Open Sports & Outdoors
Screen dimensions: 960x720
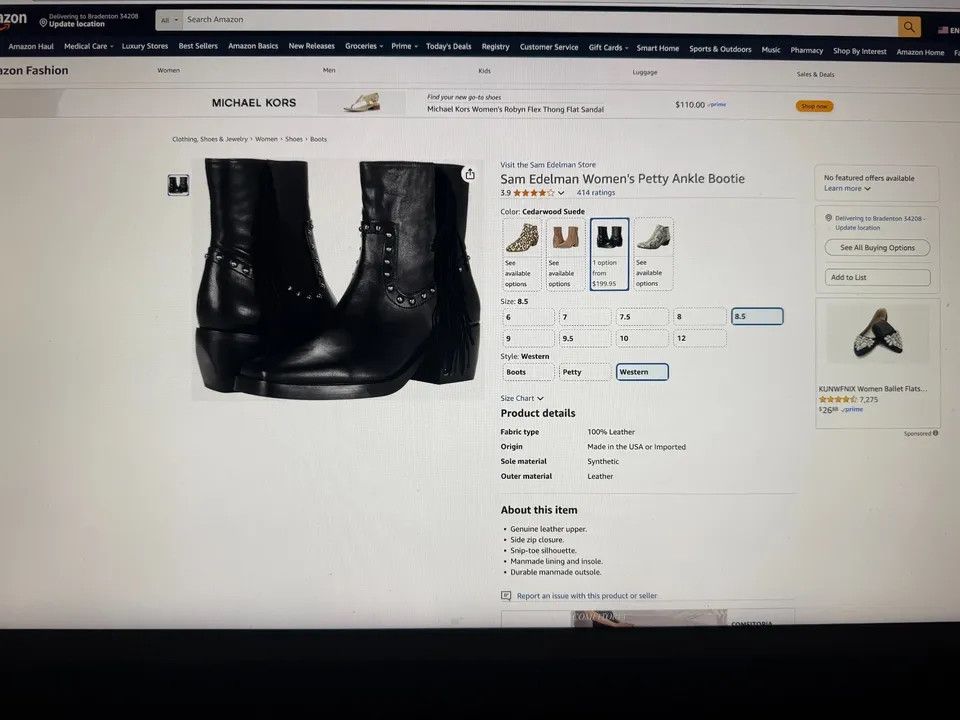720,49
